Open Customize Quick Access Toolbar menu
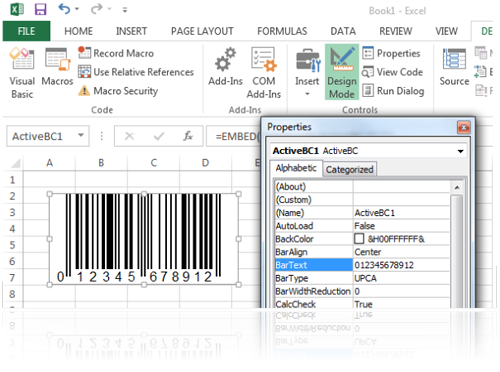The image size is (500, 372). [125, 10]
